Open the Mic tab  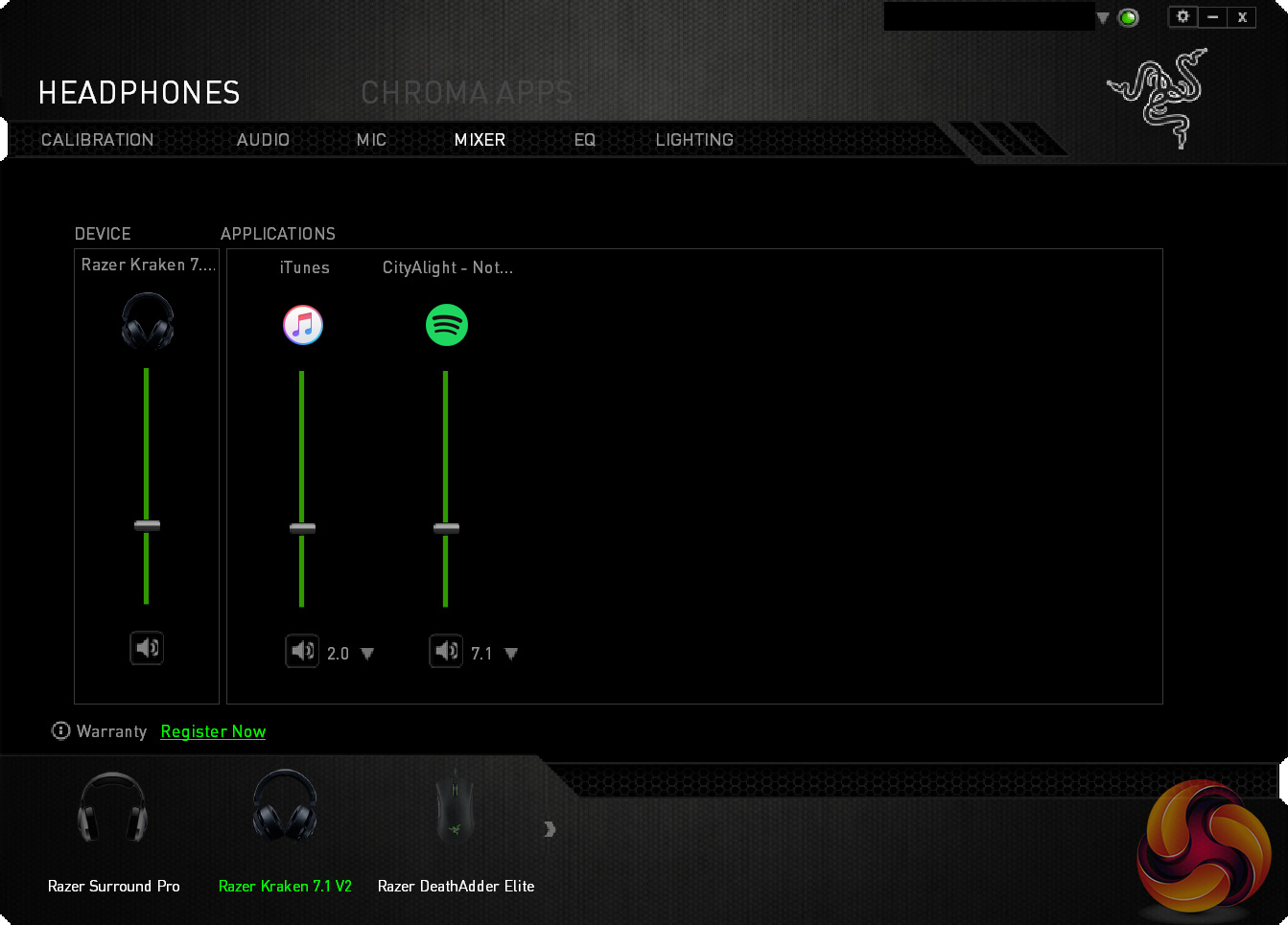pyautogui.click(x=371, y=140)
